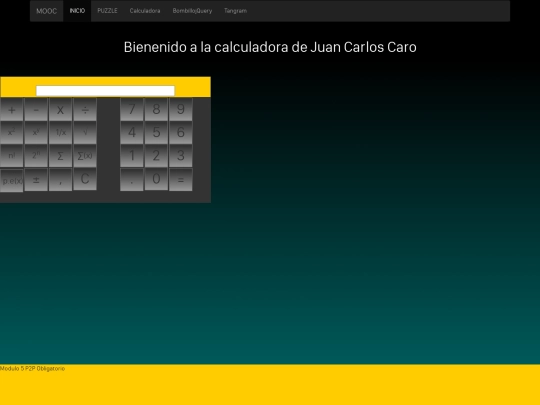This screenshot has width=540, height=405.
Task: Click the factorial n! key
Action: (x=12, y=156)
